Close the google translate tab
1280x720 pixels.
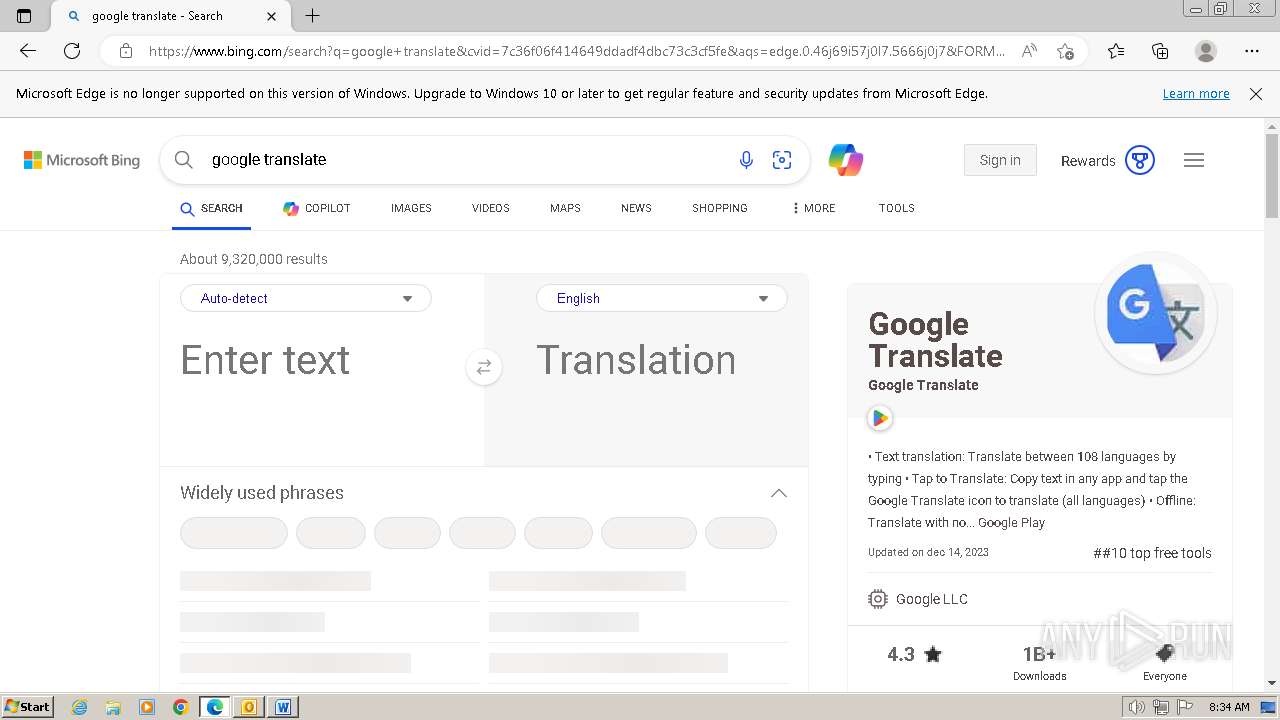(272, 16)
